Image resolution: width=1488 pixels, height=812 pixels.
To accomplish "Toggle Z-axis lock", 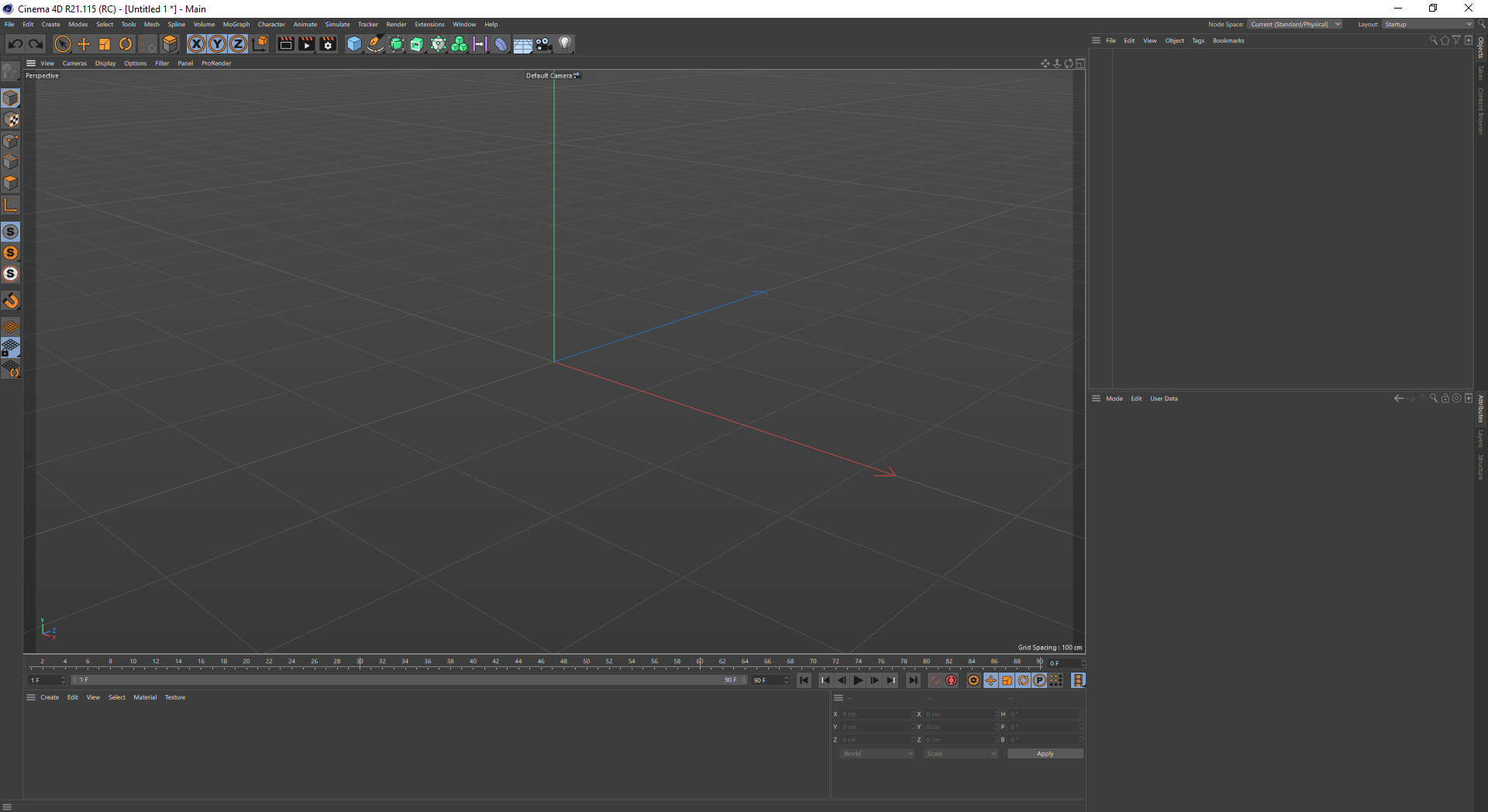I will [x=239, y=44].
